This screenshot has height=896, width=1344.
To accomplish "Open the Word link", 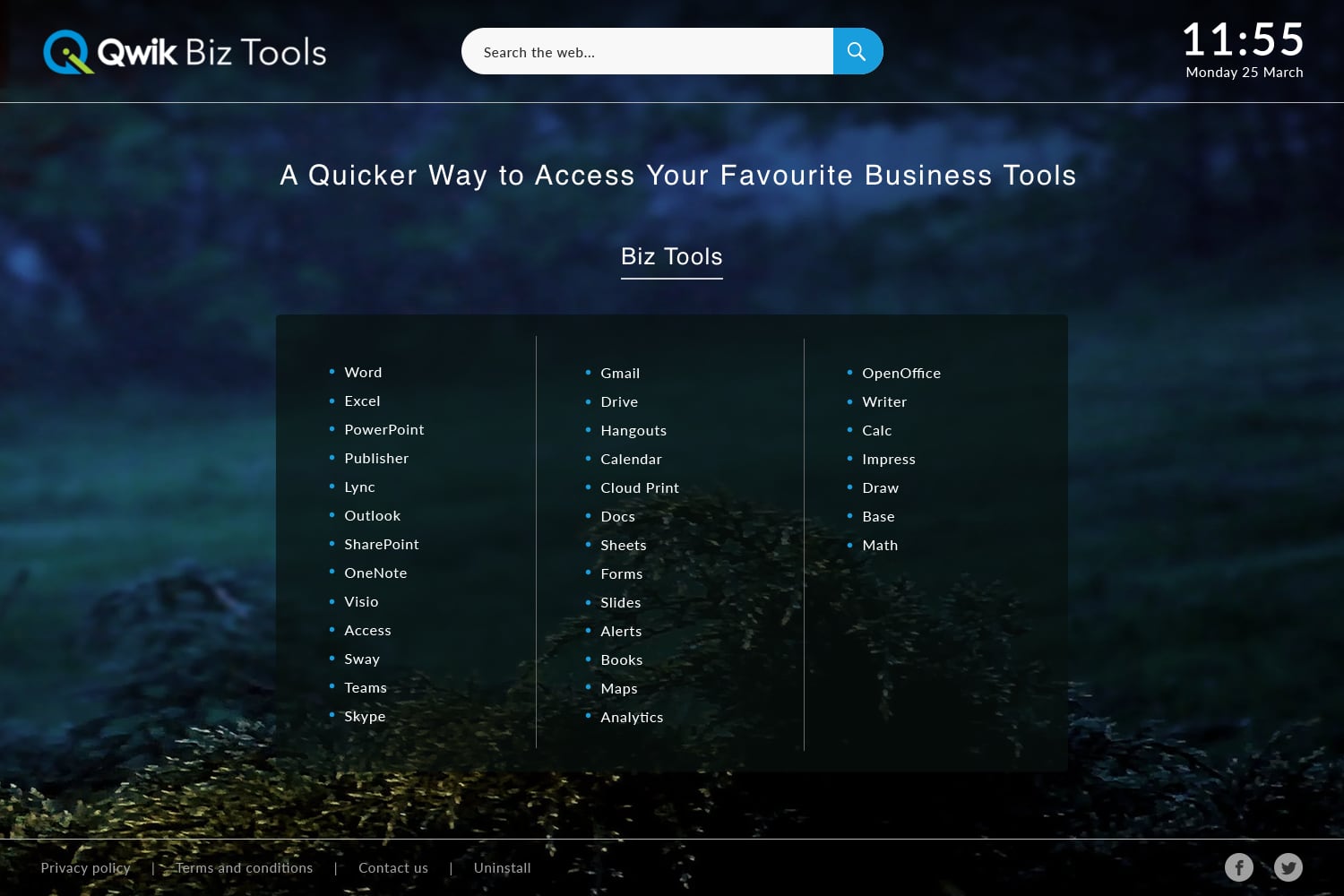I will 363,372.
